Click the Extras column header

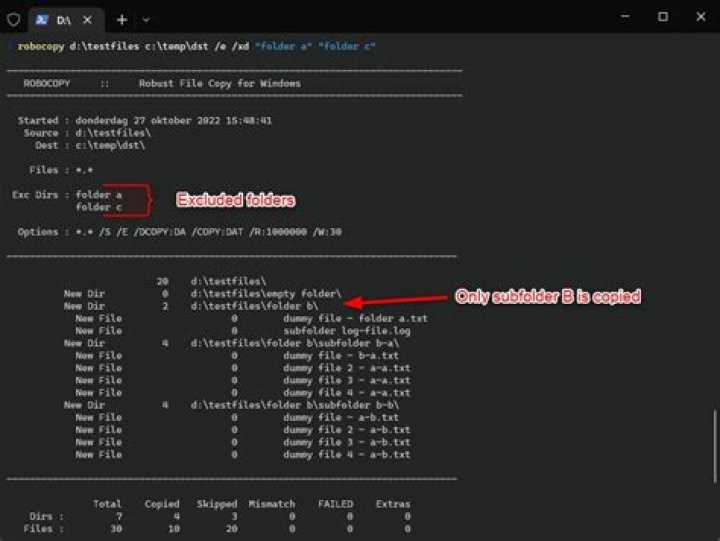[x=393, y=504]
